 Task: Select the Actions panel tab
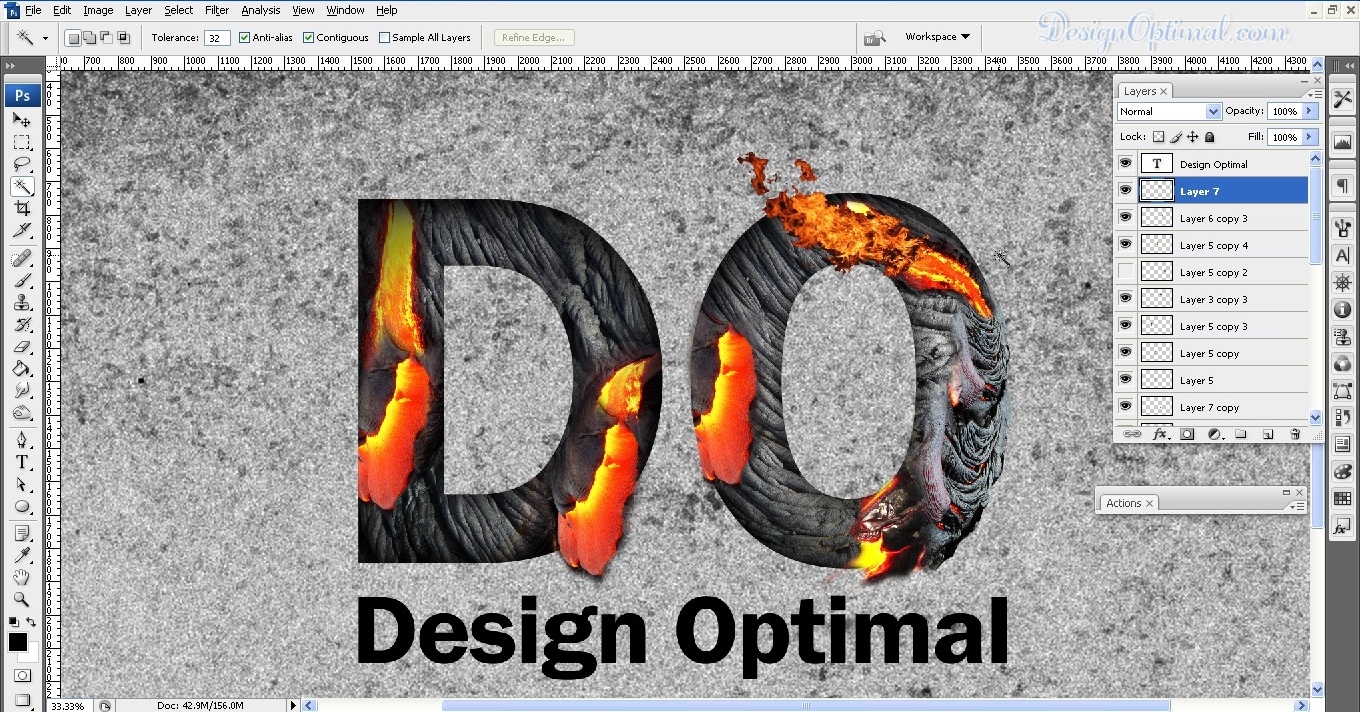(x=1128, y=503)
